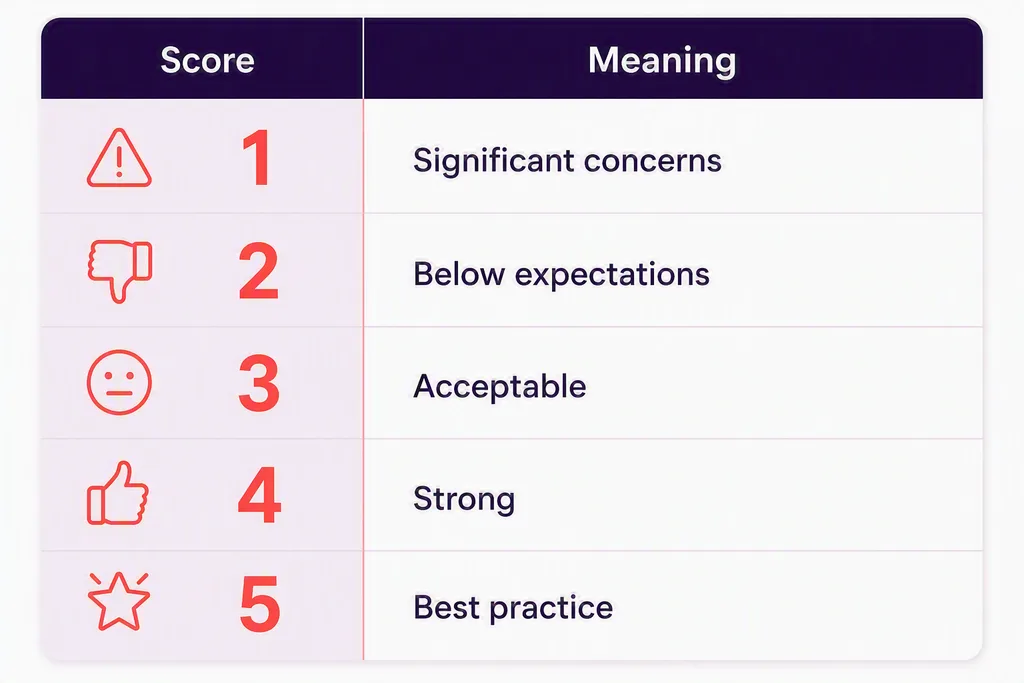Click the red number 1 score

tap(257, 157)
